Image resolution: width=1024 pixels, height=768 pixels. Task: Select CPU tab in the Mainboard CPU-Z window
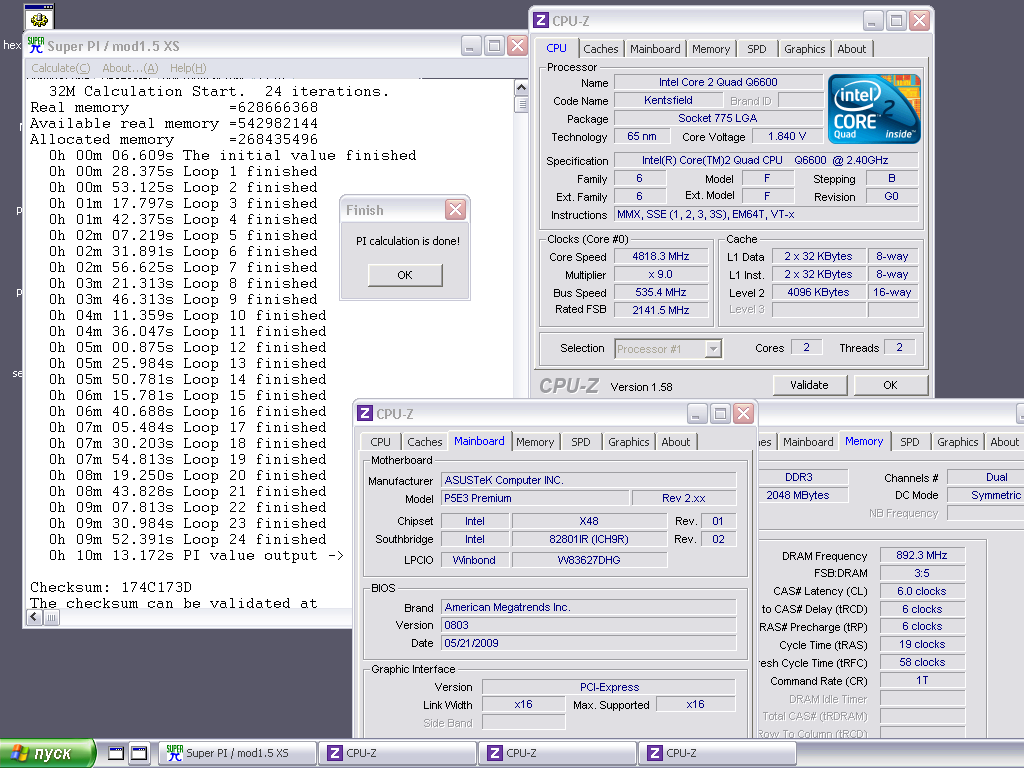(380, 442)
